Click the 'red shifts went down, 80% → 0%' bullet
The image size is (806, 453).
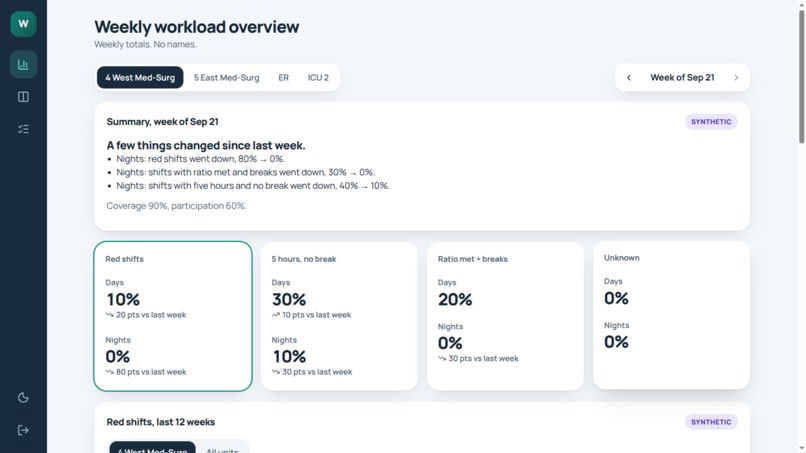(x=200, y=159)
